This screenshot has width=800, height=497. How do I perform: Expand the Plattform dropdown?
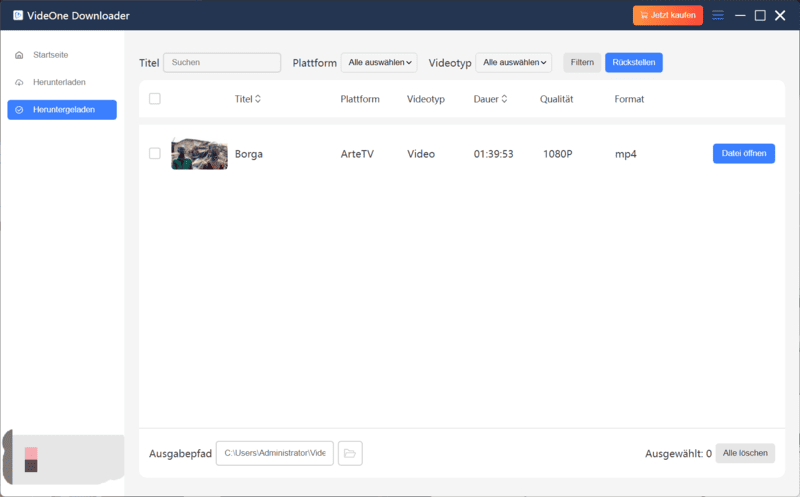379,62
